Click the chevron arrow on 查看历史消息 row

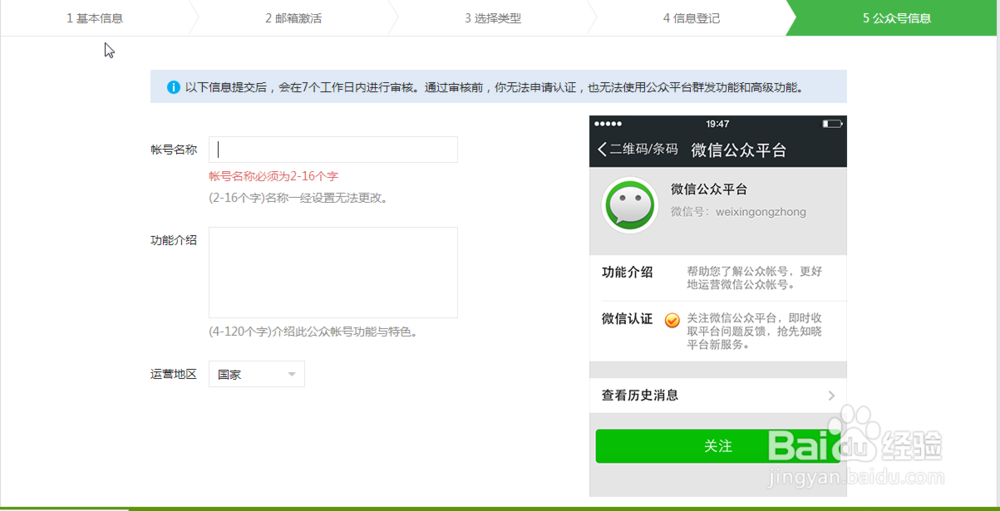coord(831,396)
